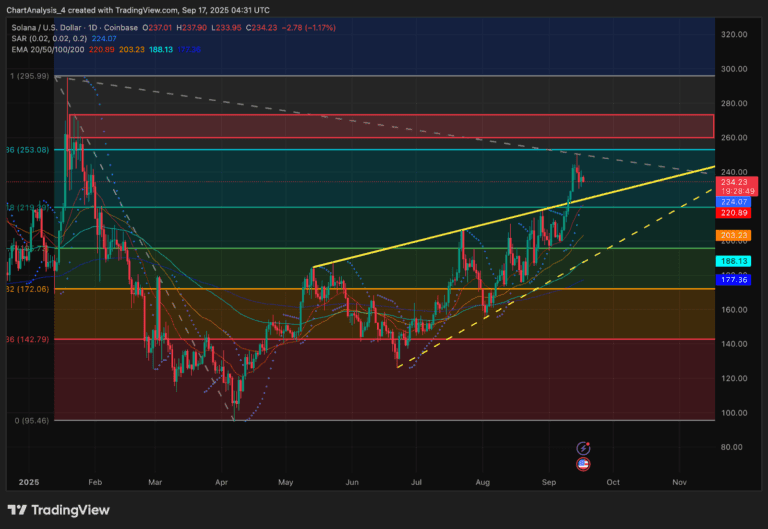This screenshot has height=529, width=768.
Task: Click the close value C234.23
Action: pos(262,28)
